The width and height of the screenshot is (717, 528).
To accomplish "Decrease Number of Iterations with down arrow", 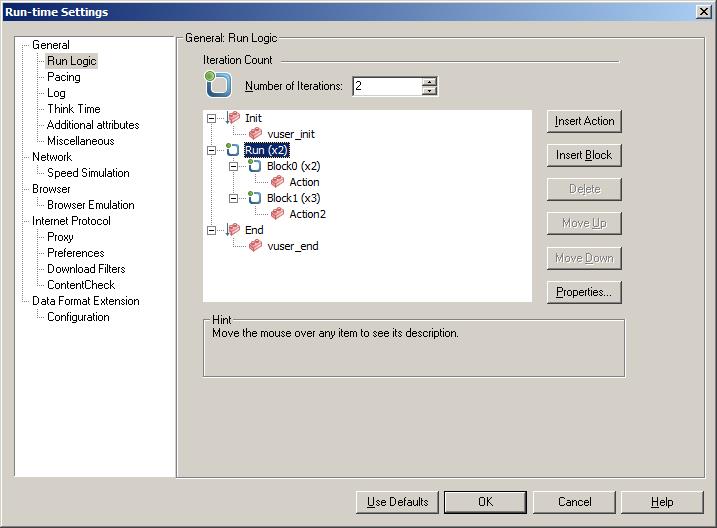I will tap(430, 91).
